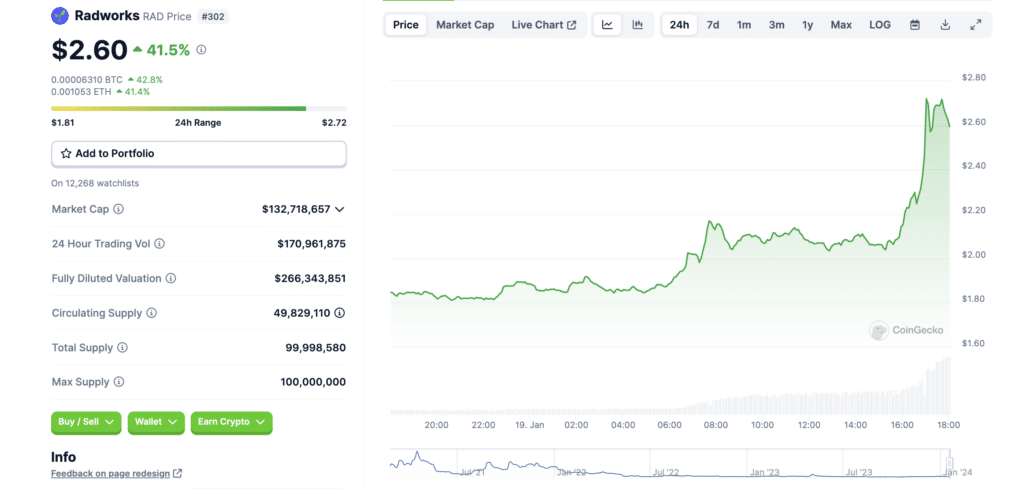Select the Max time range
1024x489 pixels.
click(x=841, y=25)
